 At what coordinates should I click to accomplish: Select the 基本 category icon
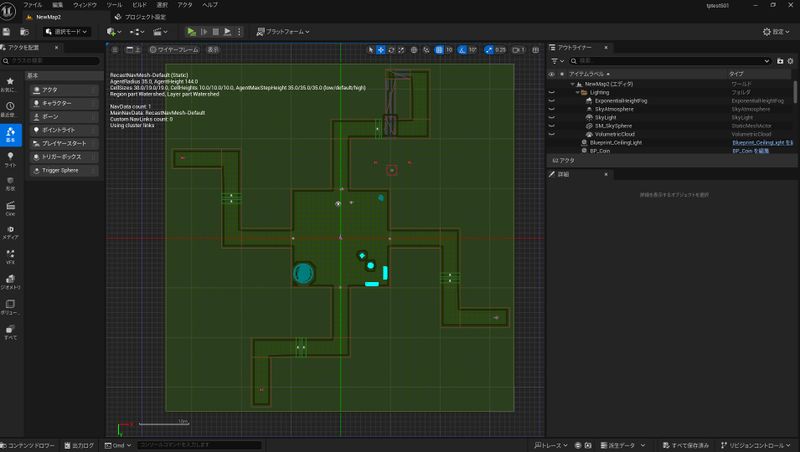click(11, 135)
